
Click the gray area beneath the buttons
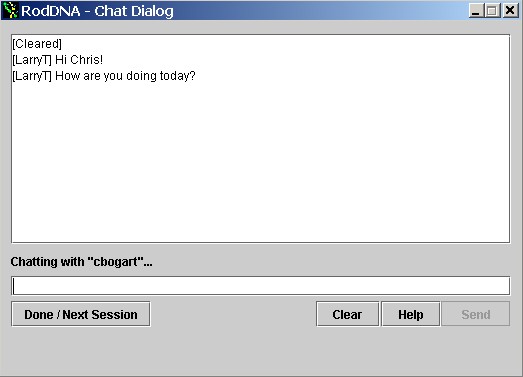point(260,350)
